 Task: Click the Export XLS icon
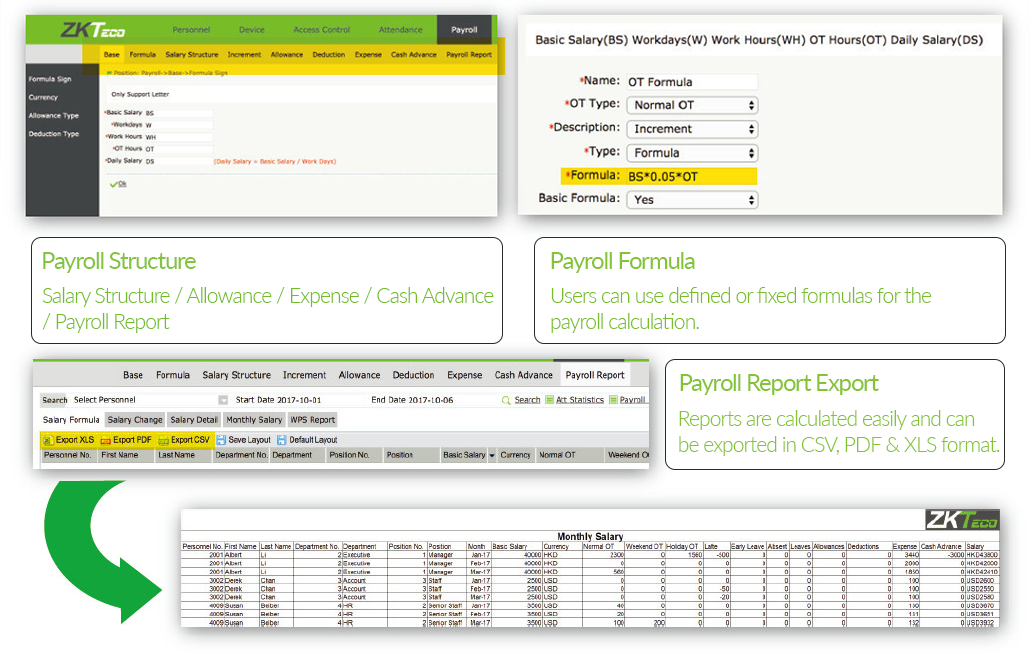(x=47, y=440)
